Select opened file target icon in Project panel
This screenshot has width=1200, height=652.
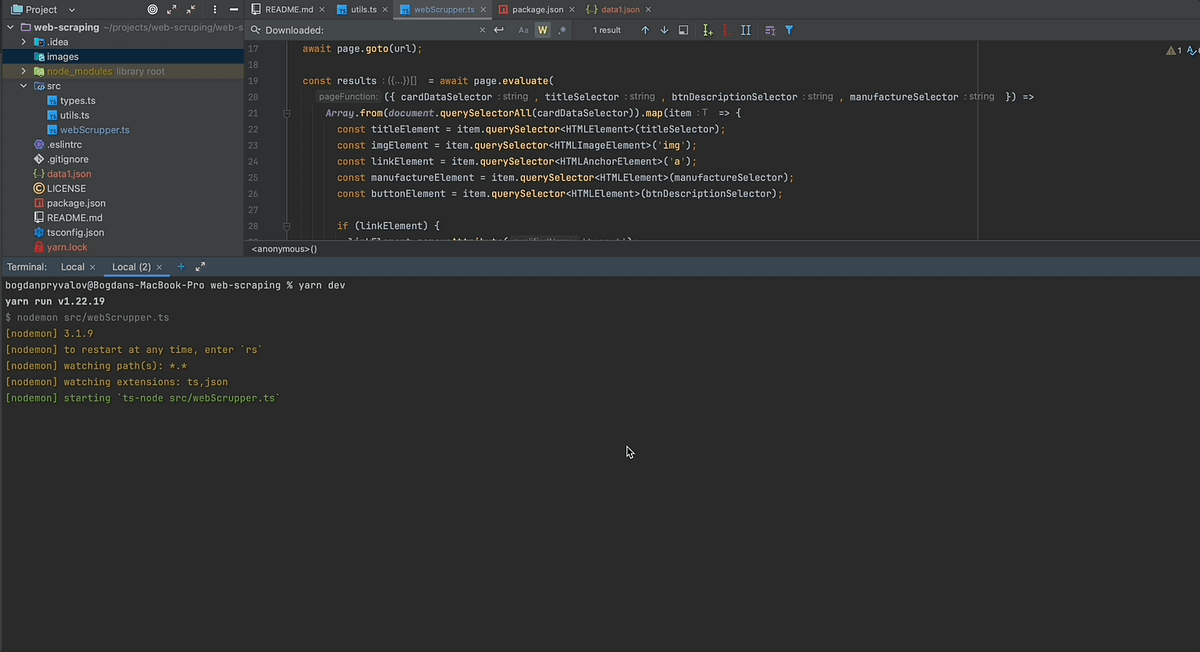click(152, 9)
